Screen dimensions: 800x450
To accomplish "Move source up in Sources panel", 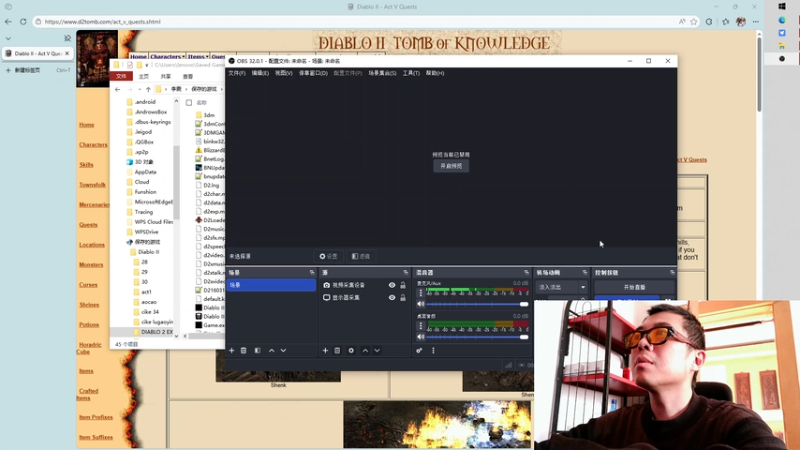I will pos(365,351).
